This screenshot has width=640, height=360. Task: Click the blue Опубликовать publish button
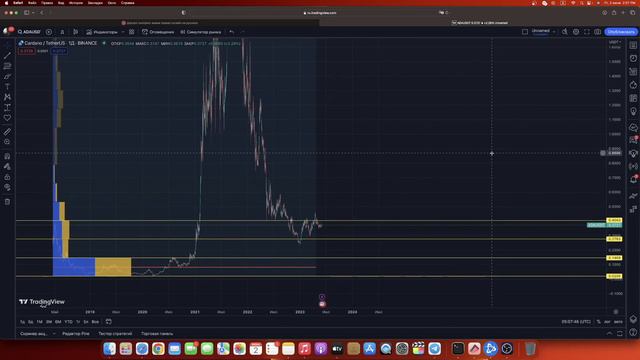click(x=621, y=31)
